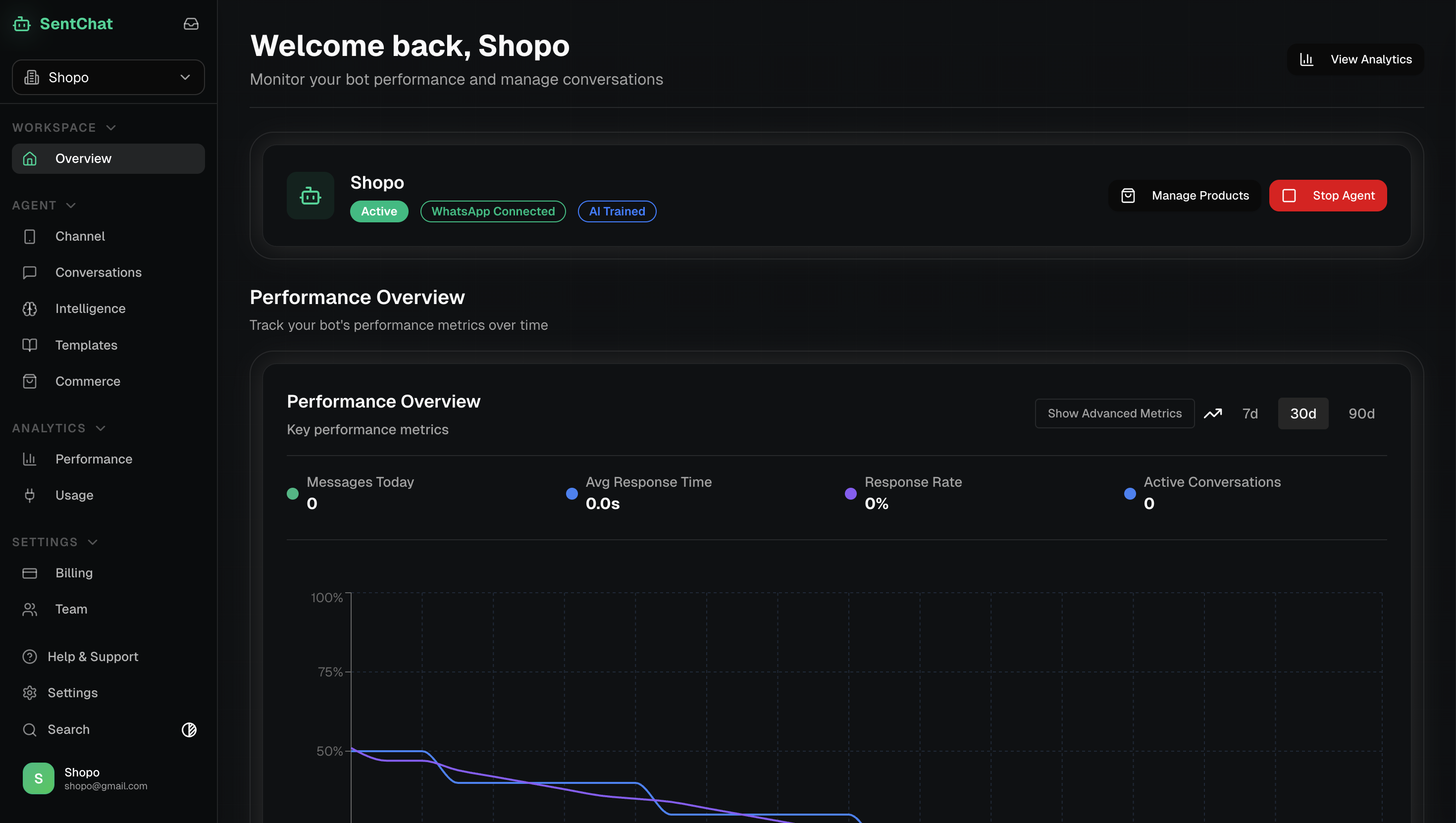Switch to the 7d time range tab

(1250, 413)
